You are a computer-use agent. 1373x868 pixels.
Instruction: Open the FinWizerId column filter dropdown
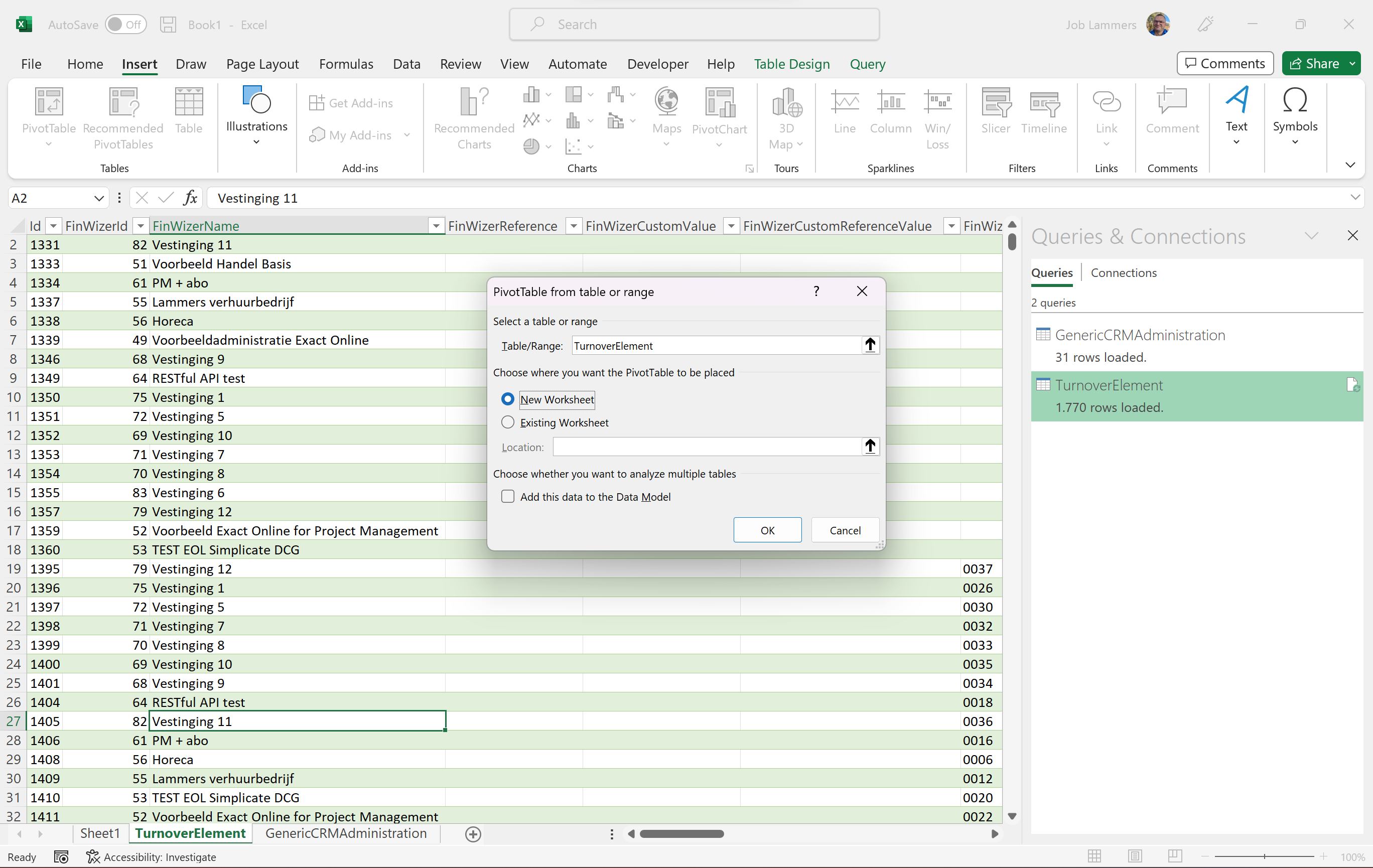[141, 226]
